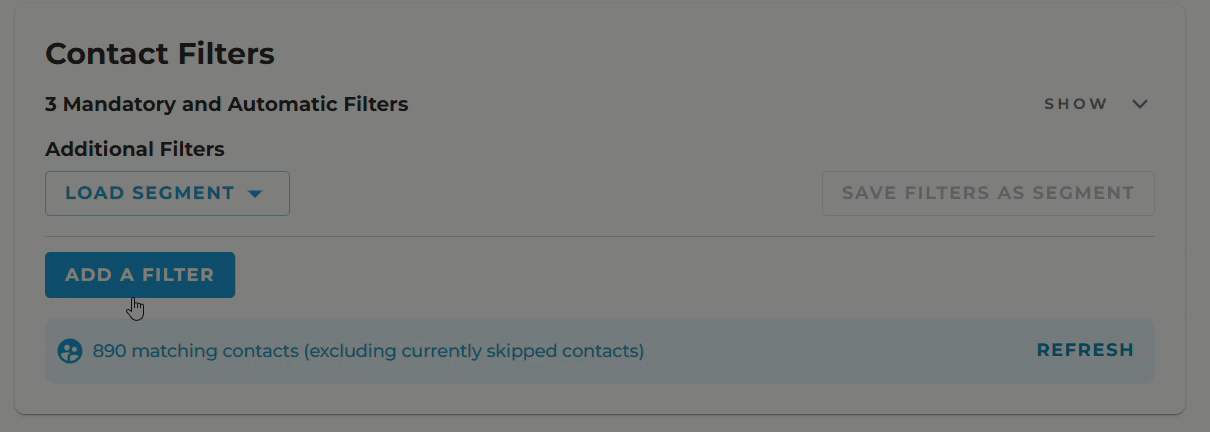Click the people icon beside matching contacts
Screen dimensions: 1210x432
tap(69, 351)
